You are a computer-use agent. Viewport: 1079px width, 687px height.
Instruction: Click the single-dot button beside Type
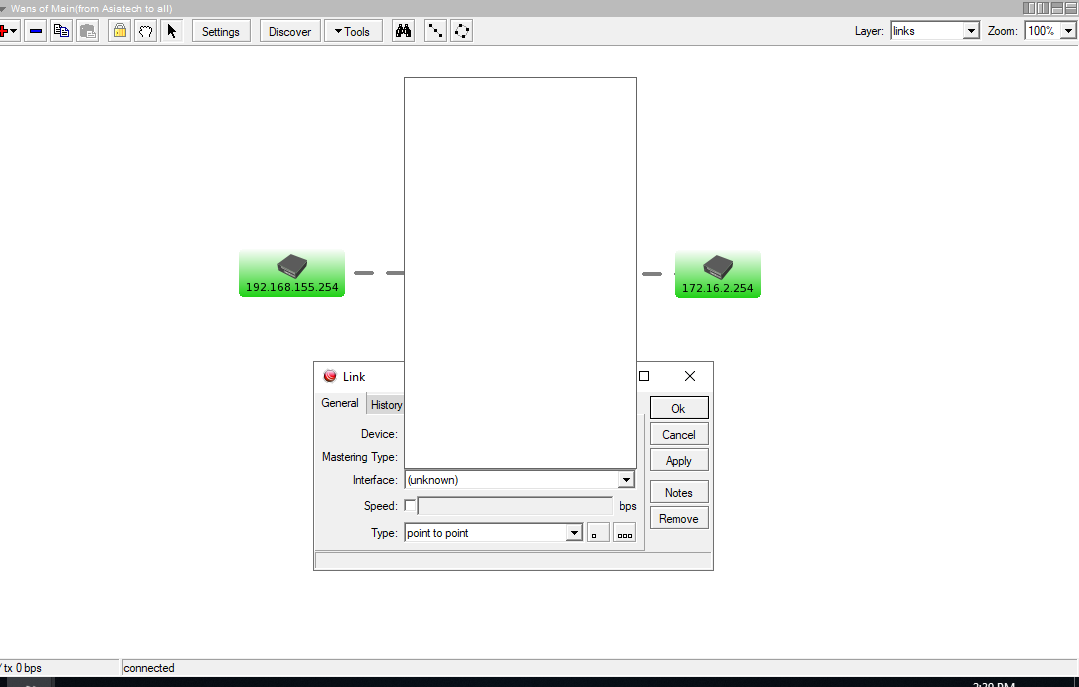click(x=598, y=533)
